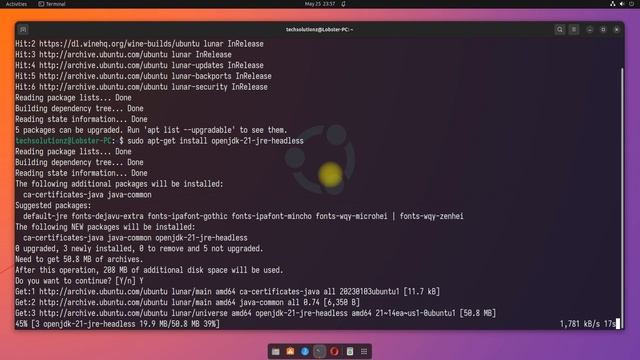Screen dimensions: 640x360
Task: Open the terminal hamburger menu
Action: click(x=574, y=29)
